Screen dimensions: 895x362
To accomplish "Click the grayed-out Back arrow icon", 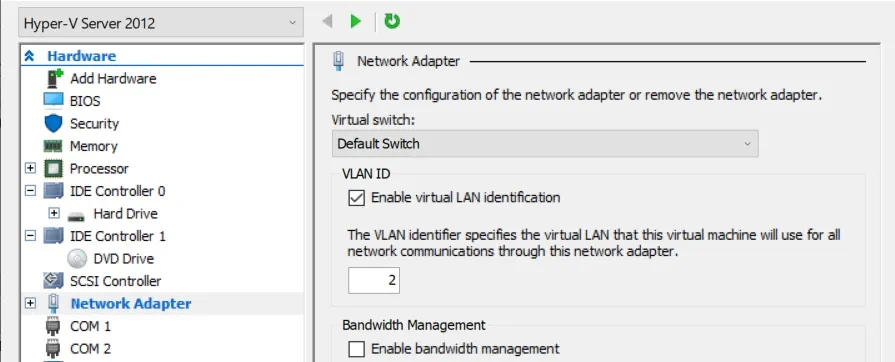I will pyautogui.click(x=327, y=22).
